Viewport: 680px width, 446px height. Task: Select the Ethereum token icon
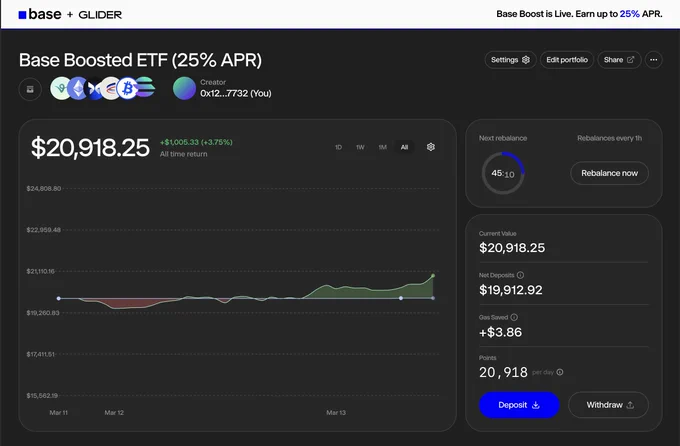(x=78, y=88)
